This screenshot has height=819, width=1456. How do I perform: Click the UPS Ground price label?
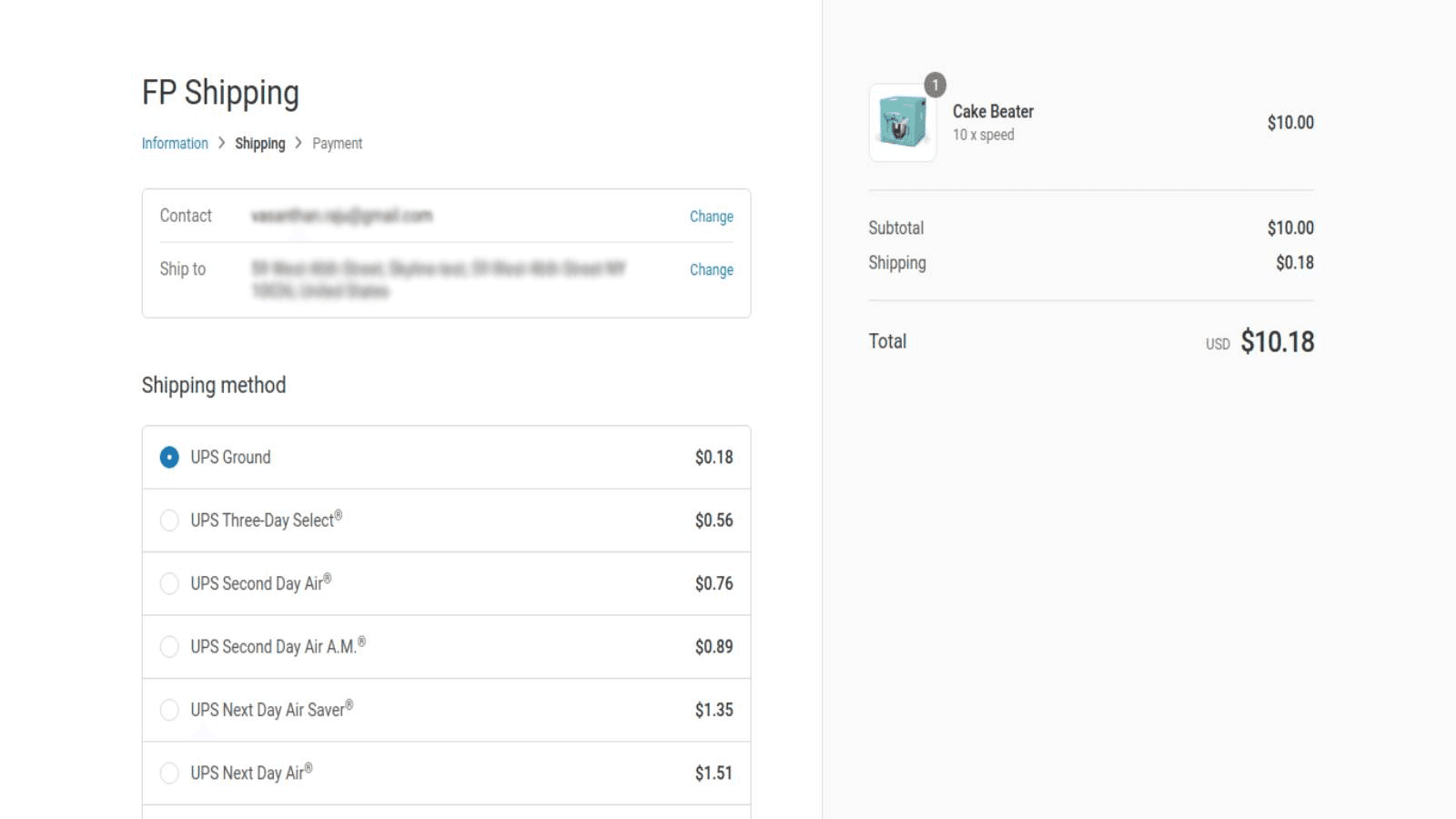tap(713, 457)
